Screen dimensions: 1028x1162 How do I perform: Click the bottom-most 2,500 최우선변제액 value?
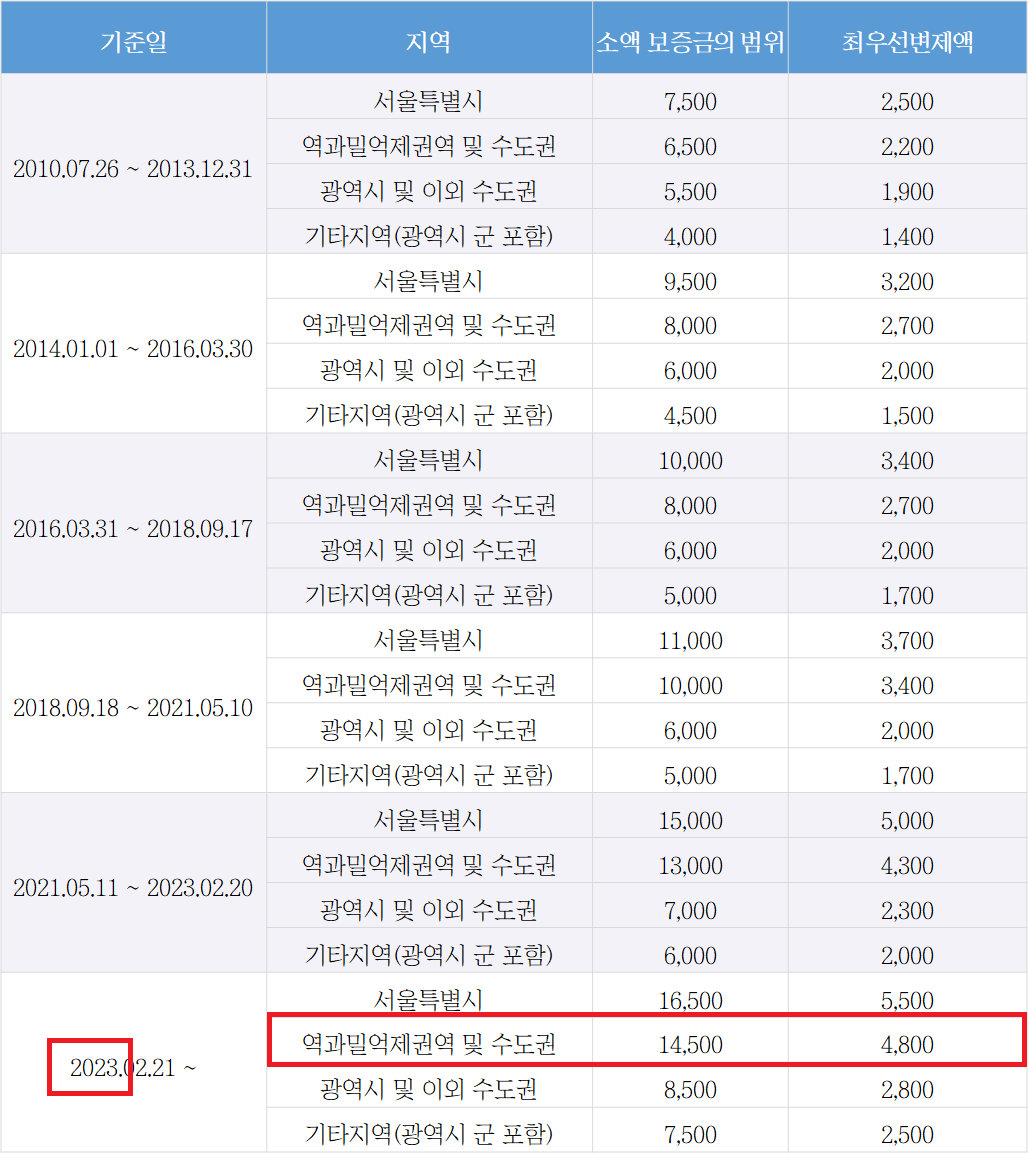907,1134
